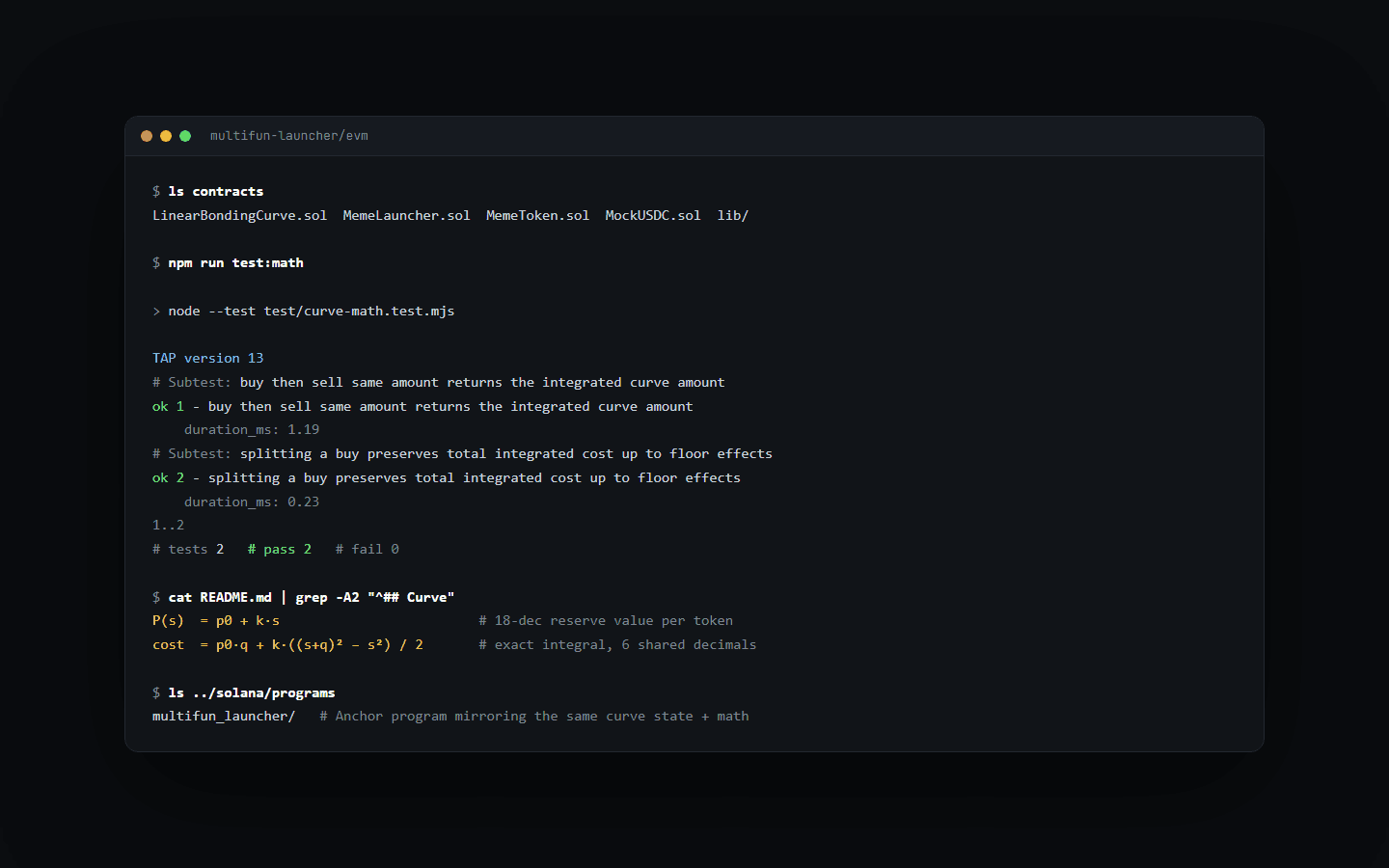This screenshot has height=868, width=1389.
Task: Click the '# 18-dec reserve value per token' comment
Action: 606,620
